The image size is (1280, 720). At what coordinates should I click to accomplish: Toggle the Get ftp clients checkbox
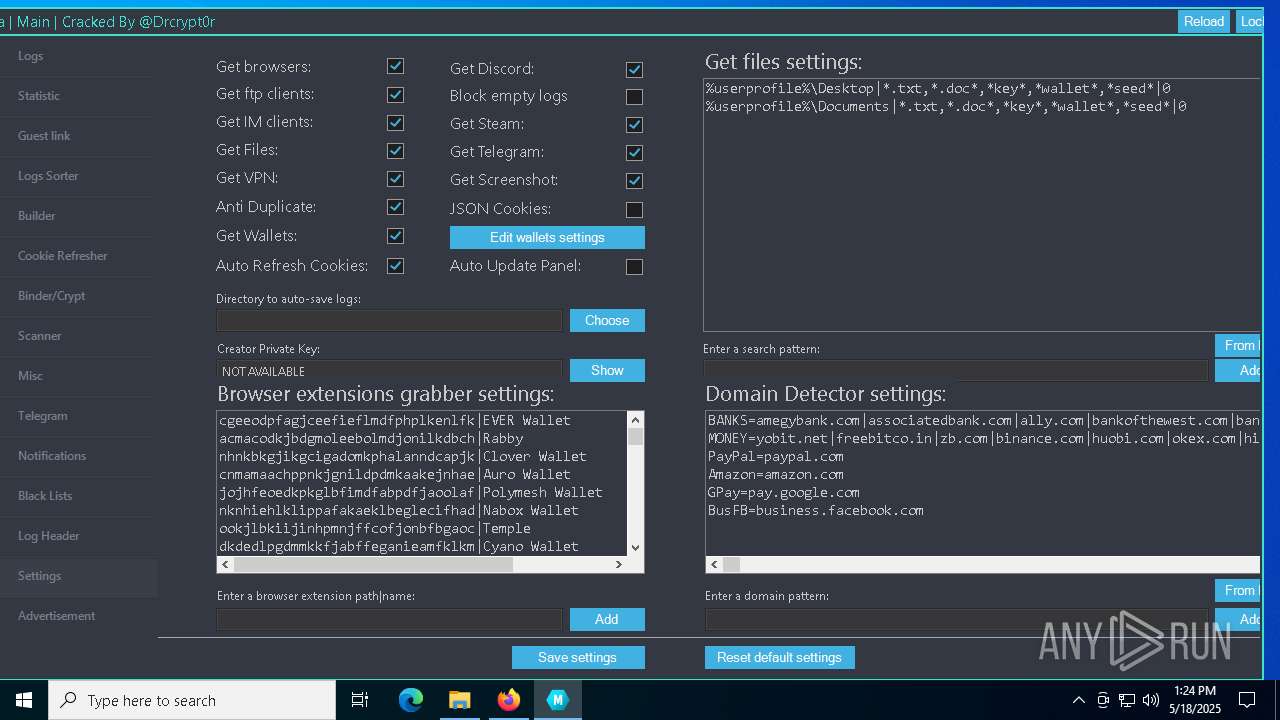pos(395,94)
